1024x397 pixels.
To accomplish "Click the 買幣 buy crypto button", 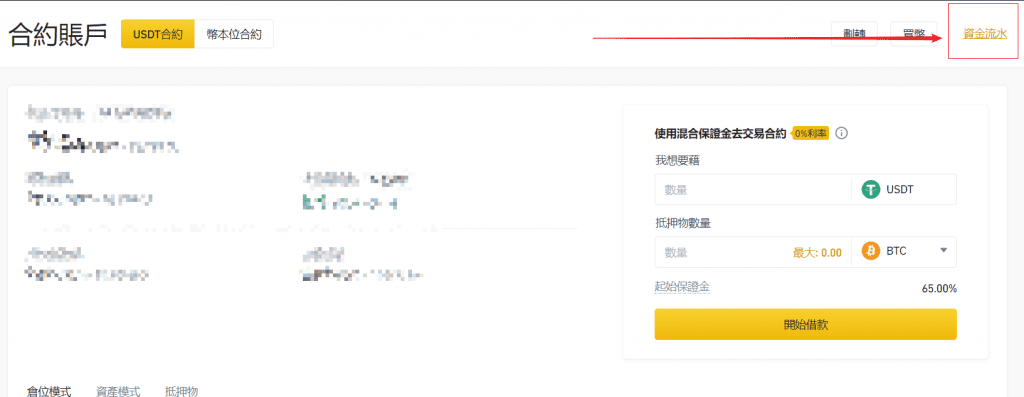I will 914,35.
